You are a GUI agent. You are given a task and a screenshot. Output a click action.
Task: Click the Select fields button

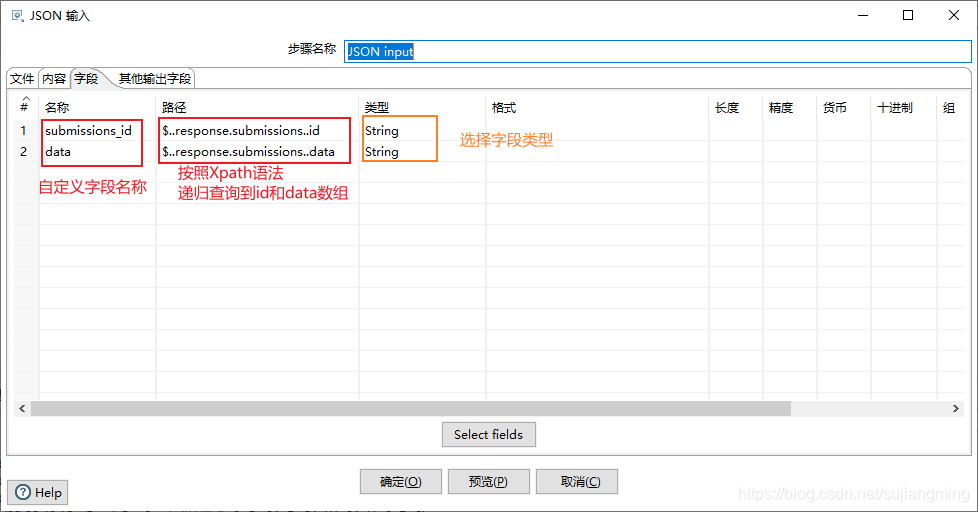click(488, 435)
